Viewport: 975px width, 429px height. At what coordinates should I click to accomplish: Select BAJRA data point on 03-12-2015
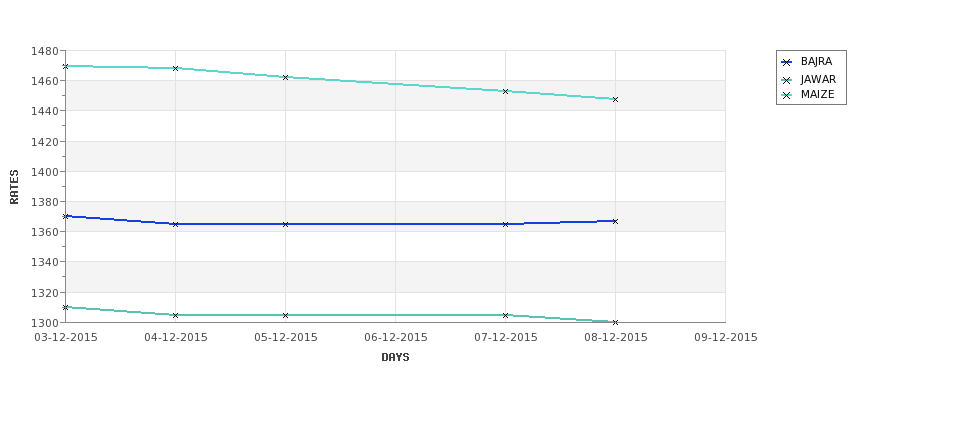tap(65, 216)
